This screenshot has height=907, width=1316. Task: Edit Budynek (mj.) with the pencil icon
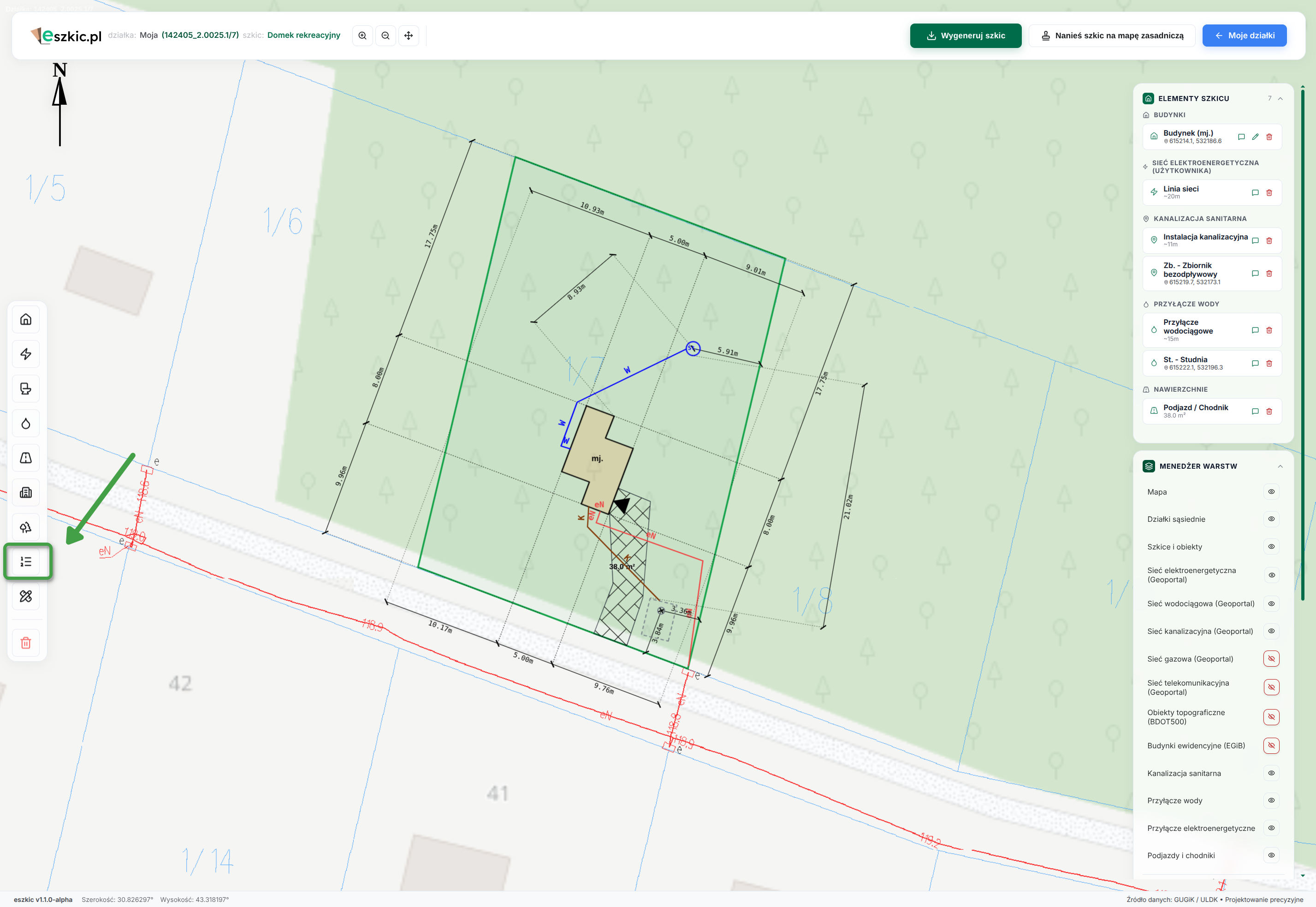(1255, 137)
